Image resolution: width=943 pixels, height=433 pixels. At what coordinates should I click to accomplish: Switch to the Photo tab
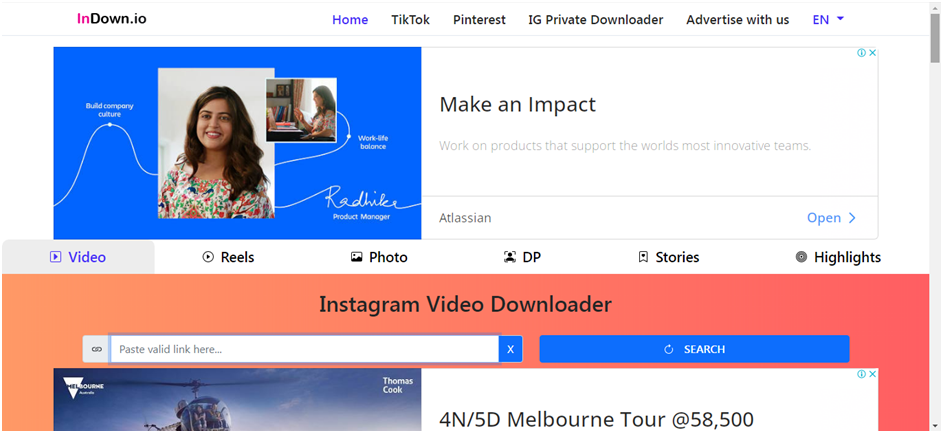(x=379, y=257)
